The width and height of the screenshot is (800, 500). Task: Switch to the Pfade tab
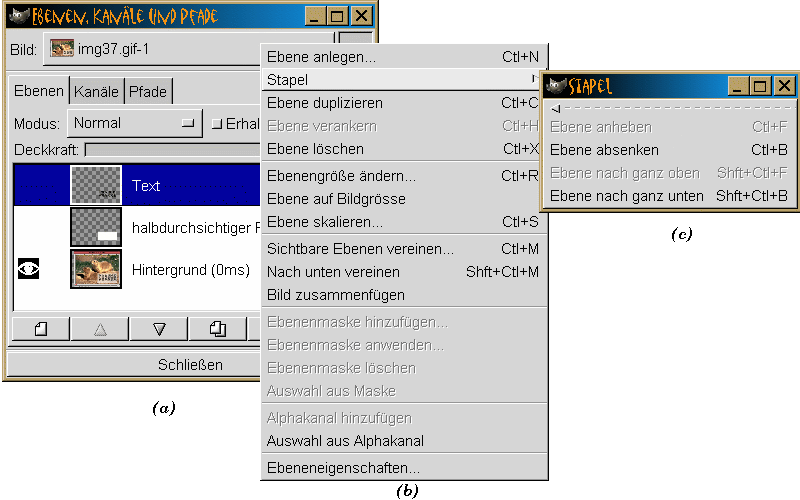(x=148, y=91)
